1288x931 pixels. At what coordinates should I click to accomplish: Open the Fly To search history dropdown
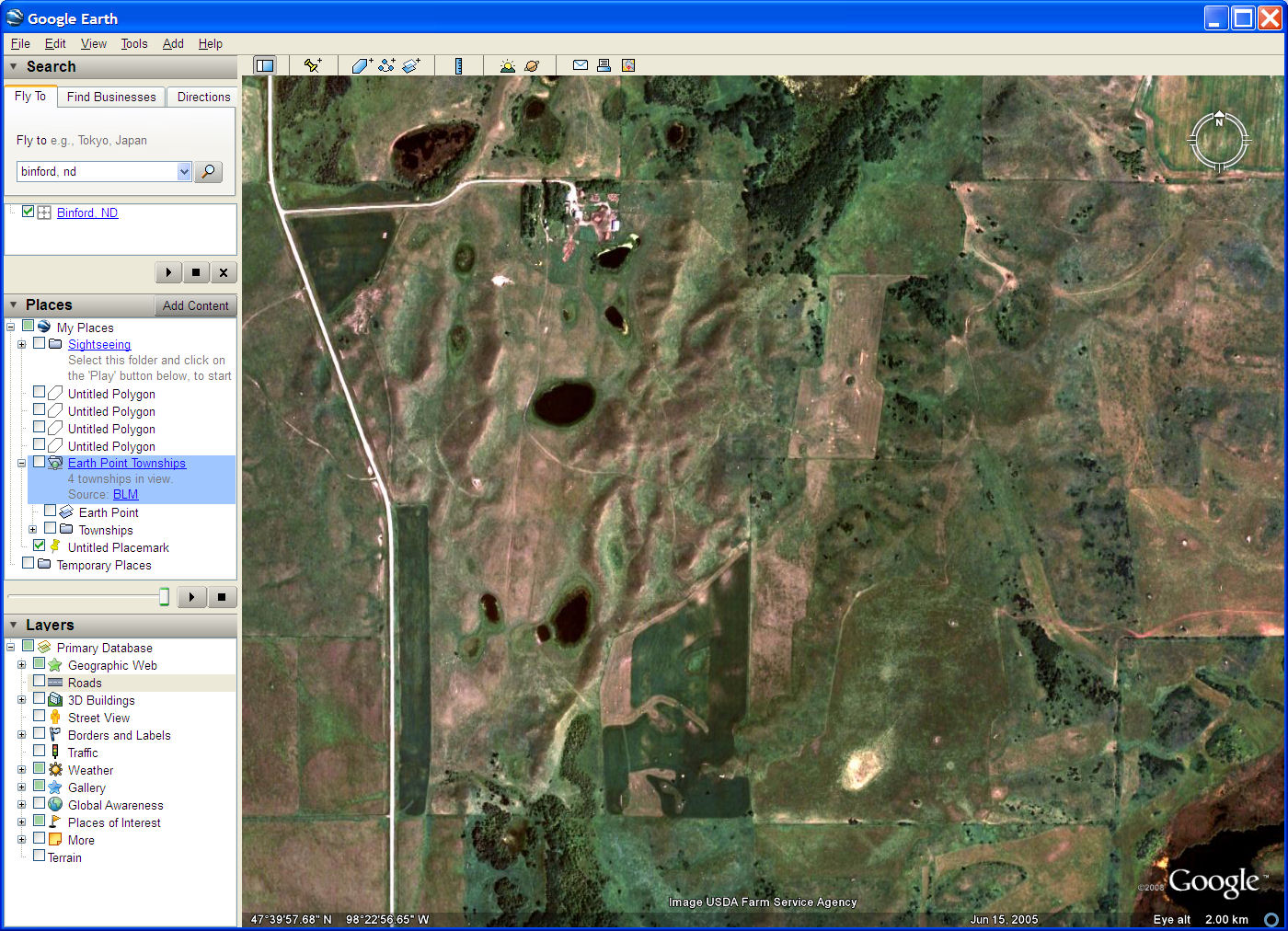tap(184, 171)
